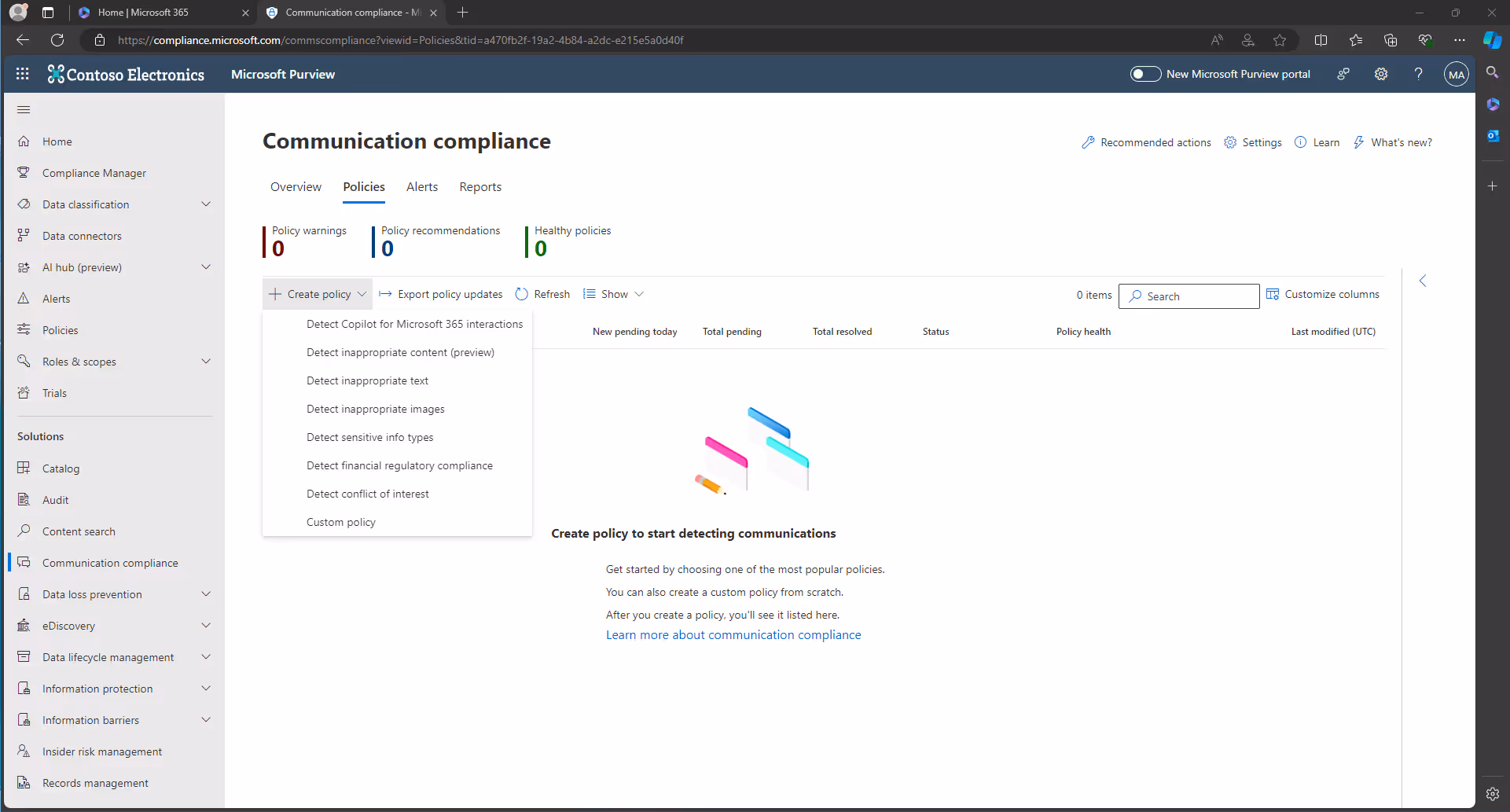Select Detect financial regulatory compliance

point(399,465)
